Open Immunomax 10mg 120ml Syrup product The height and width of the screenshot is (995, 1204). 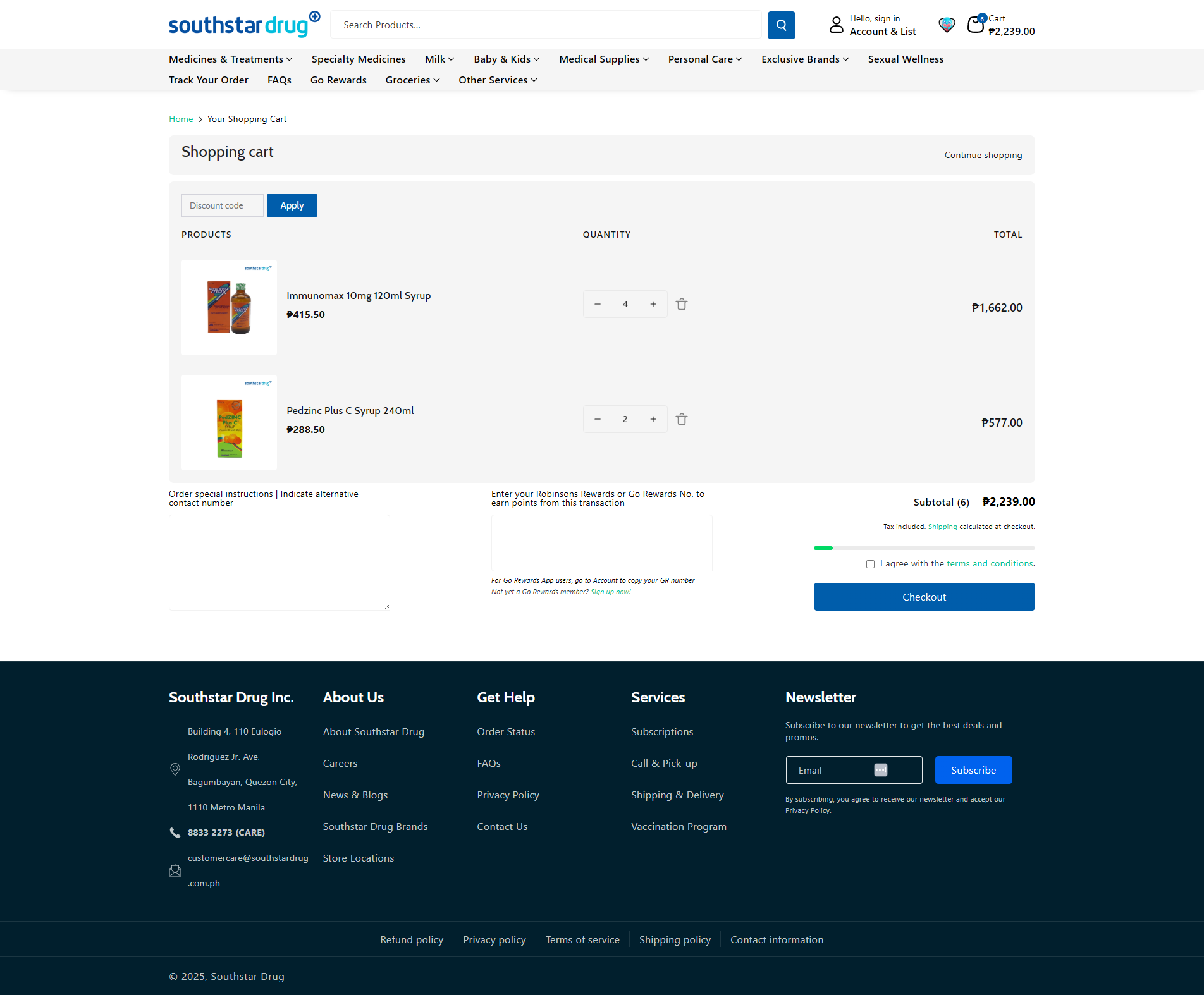point(359,296)
